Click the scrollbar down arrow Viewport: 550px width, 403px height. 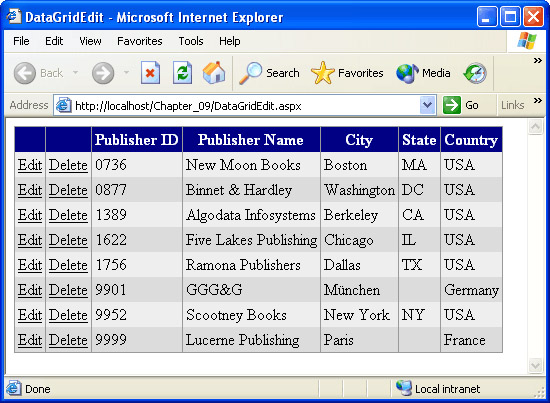pos(535,366)
